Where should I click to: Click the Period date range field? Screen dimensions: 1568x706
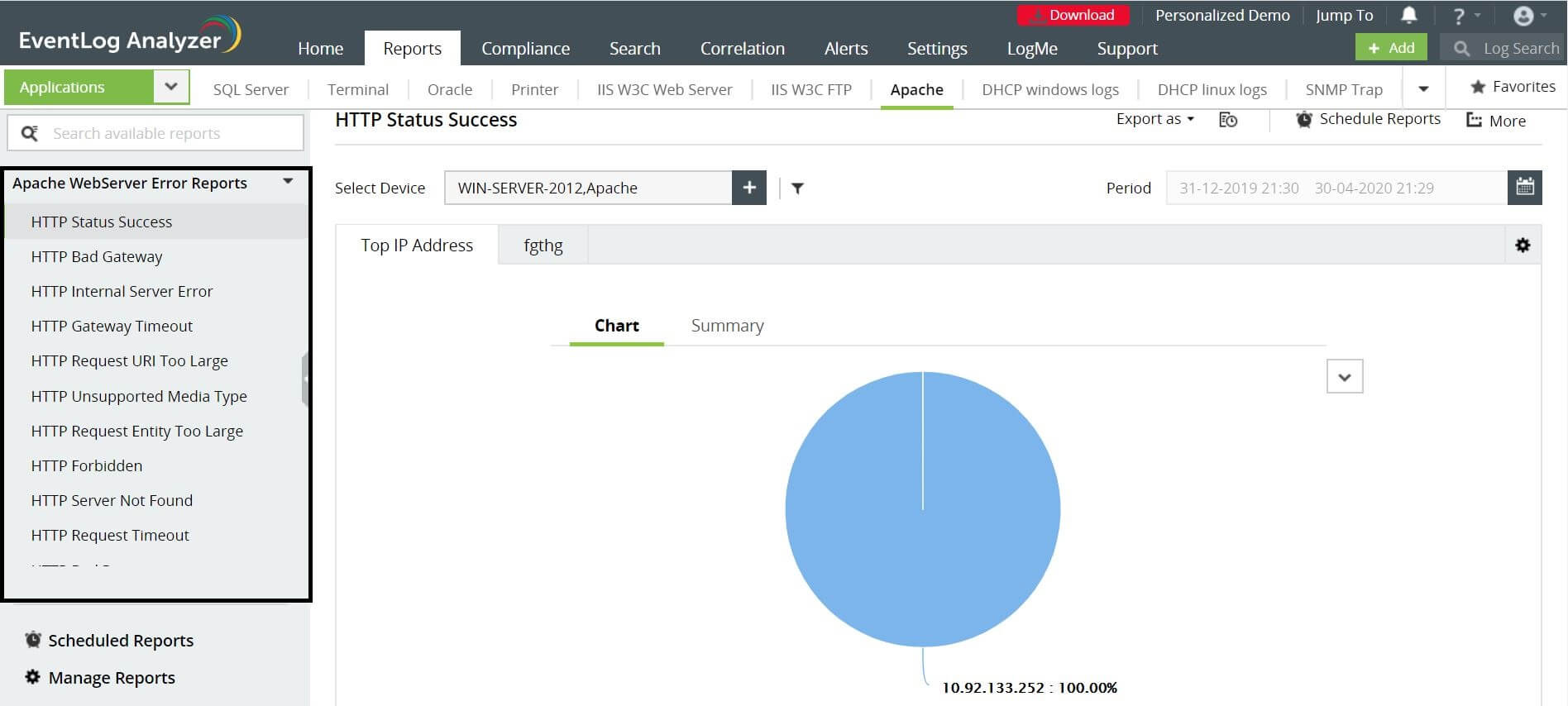coord(1336,188)
